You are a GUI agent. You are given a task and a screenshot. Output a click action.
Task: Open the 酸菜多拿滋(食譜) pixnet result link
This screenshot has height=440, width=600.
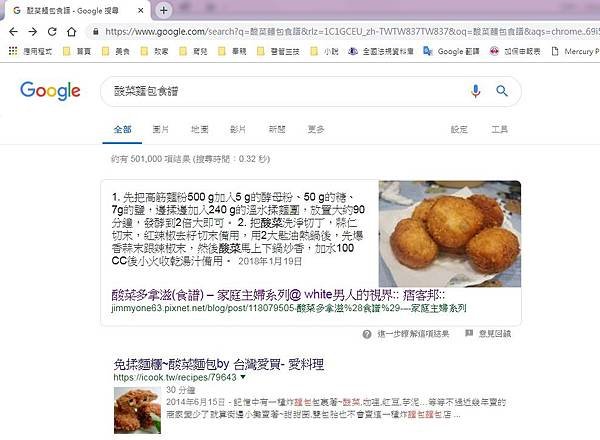point(278,295)
